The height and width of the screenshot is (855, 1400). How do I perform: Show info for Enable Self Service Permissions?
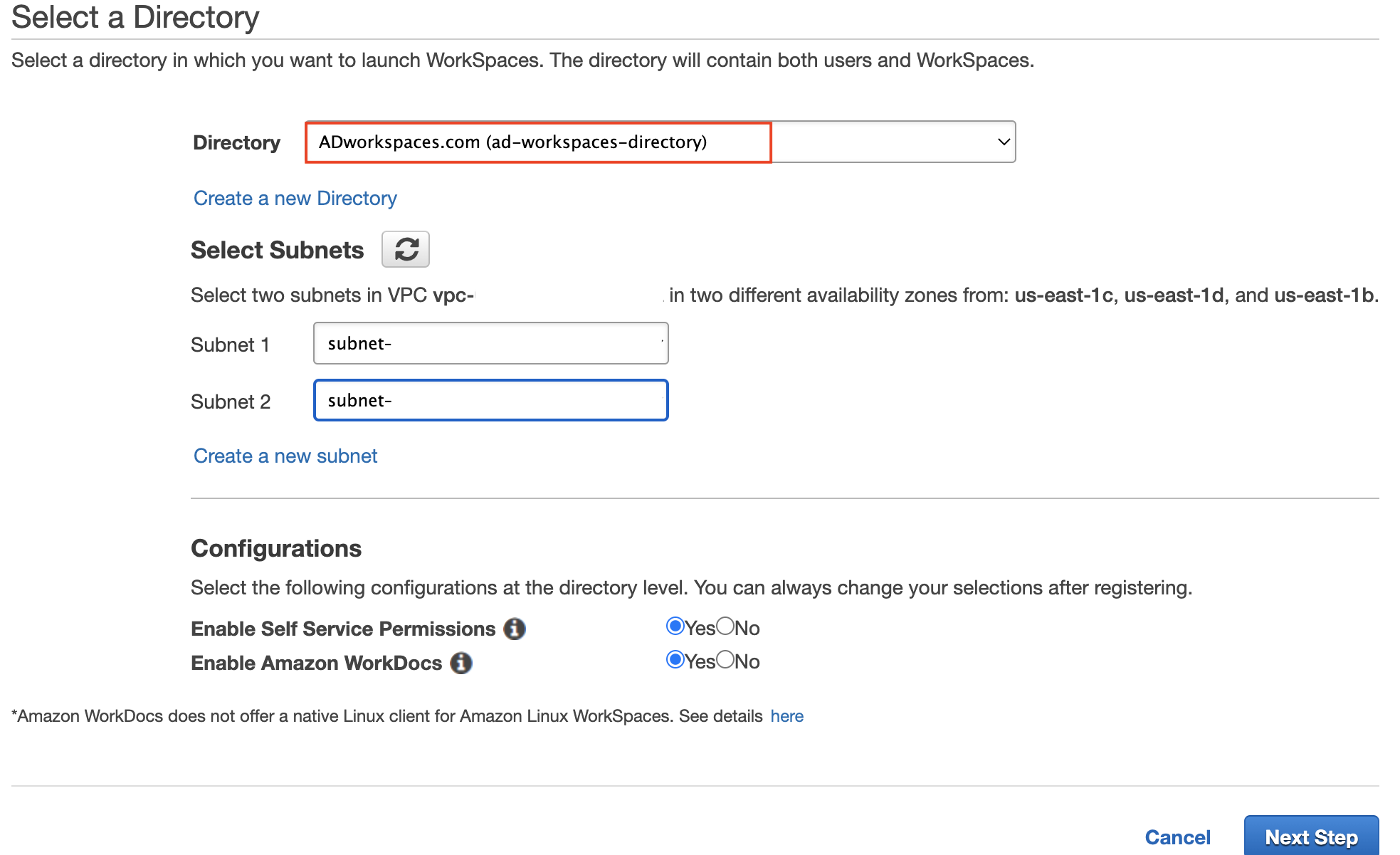click(515, 629)
